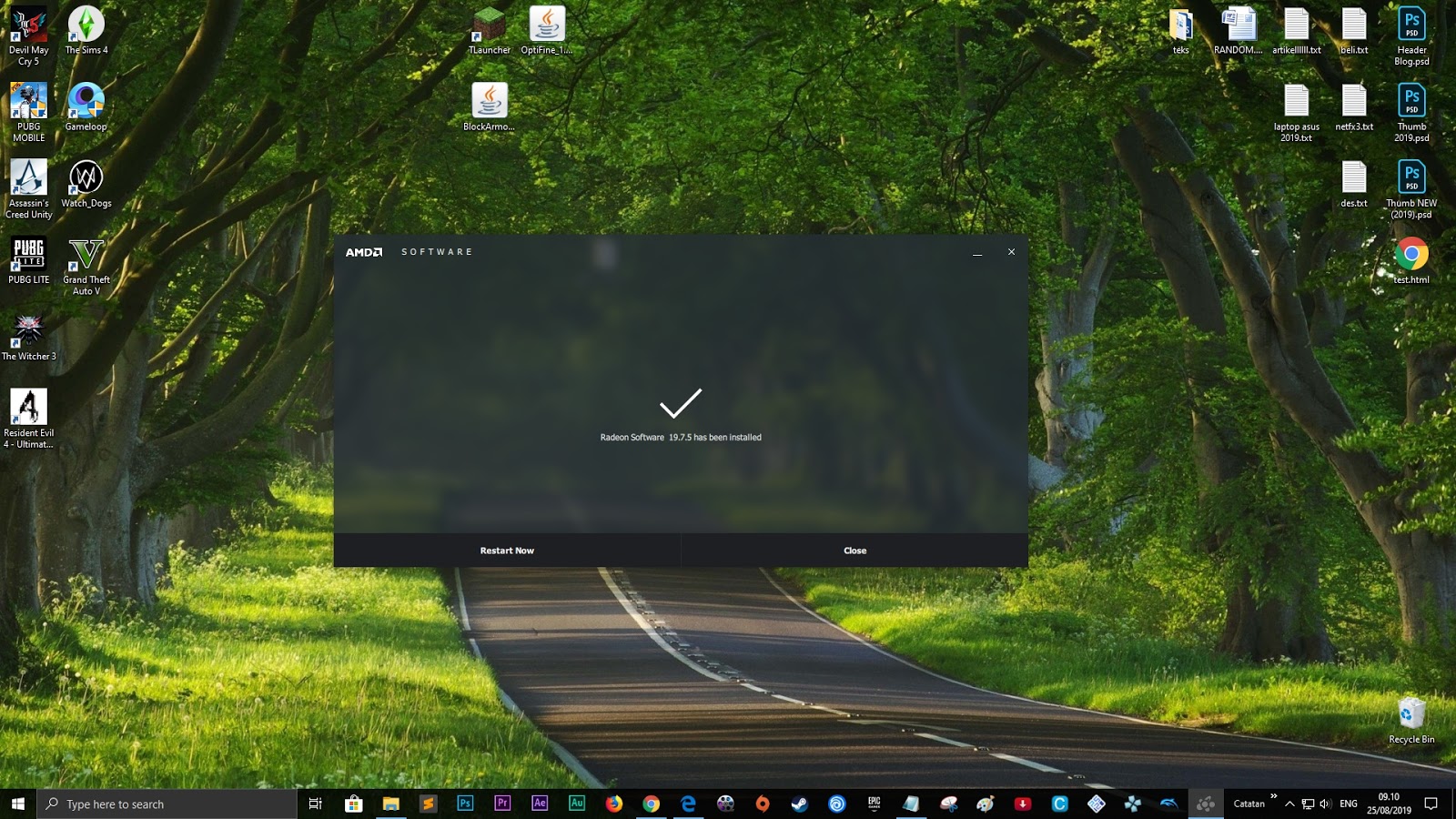
Task: Open Microsoft Store from taskbar
Action: click(x=353, y=804)
